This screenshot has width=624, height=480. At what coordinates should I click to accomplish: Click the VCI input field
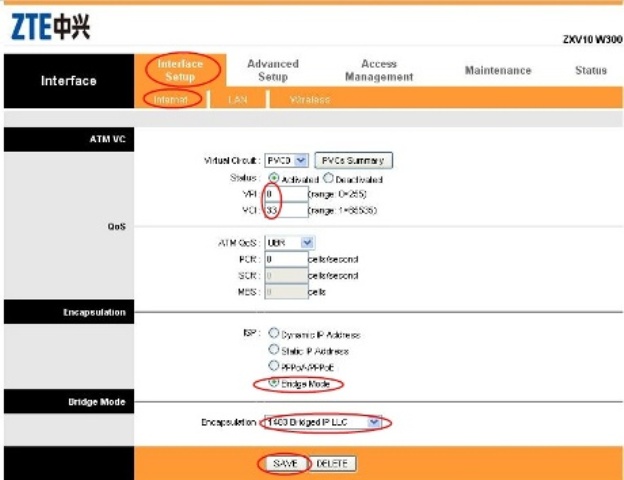[x=286, y=210]
